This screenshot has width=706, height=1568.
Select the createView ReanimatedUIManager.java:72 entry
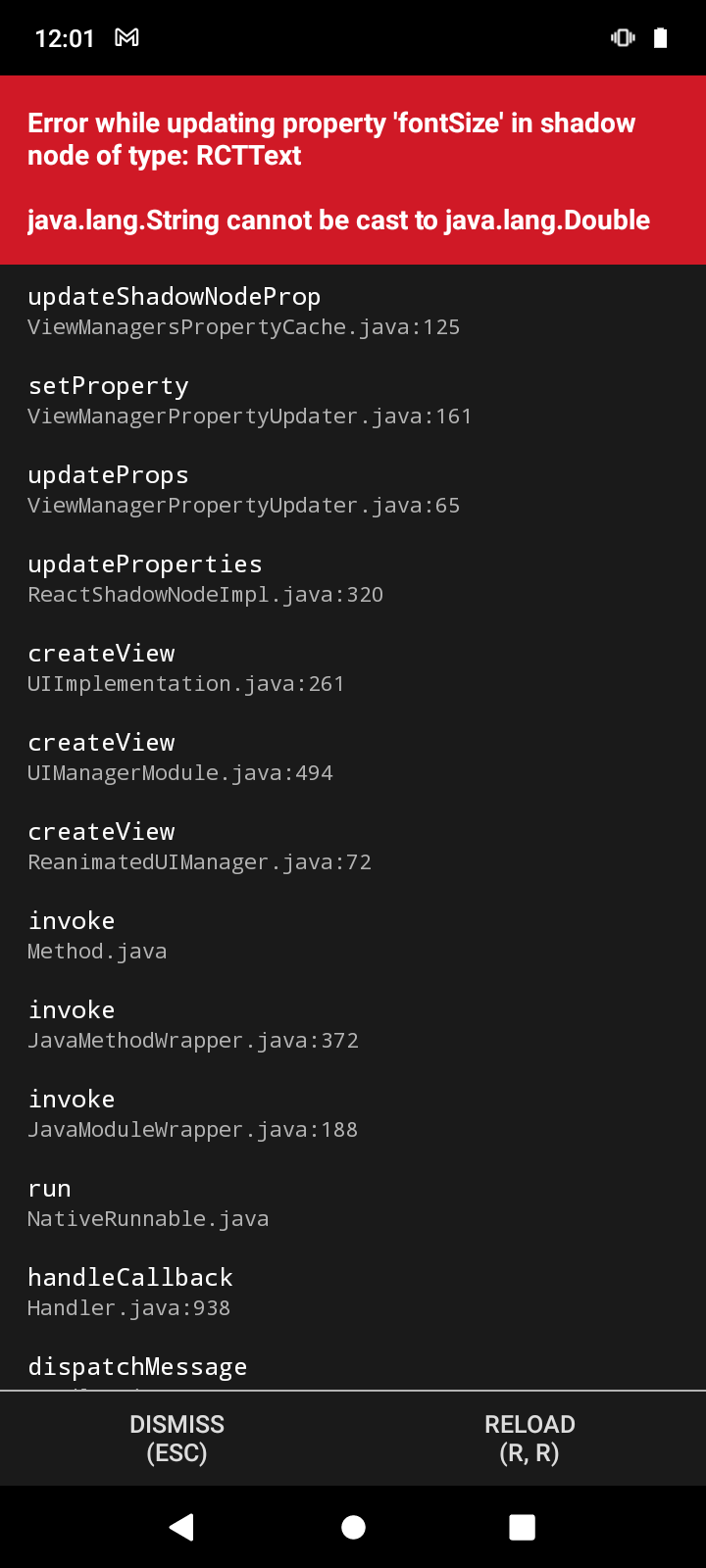coord(199,845)
